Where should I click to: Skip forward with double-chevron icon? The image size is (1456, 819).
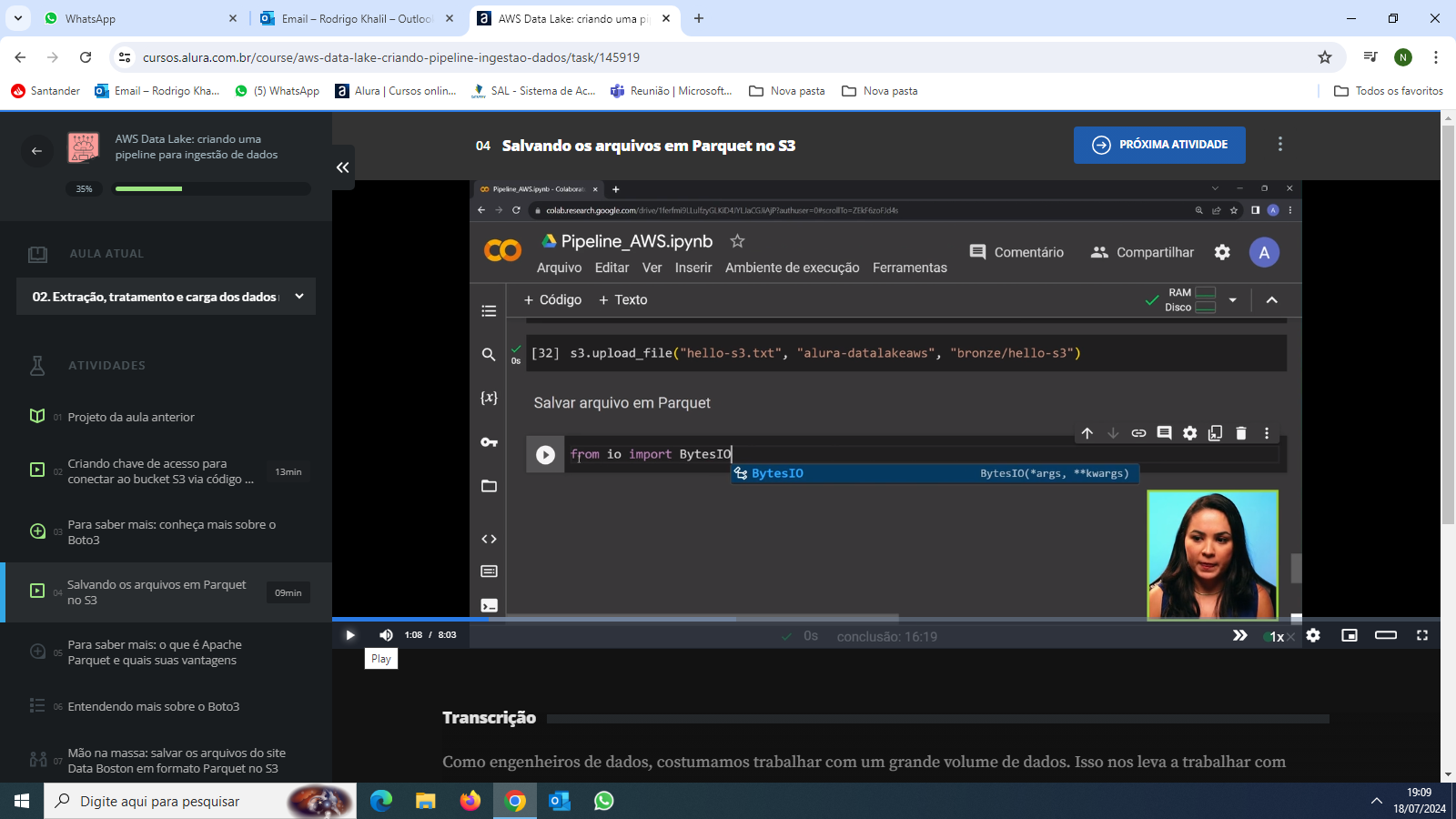point(1239,635)
